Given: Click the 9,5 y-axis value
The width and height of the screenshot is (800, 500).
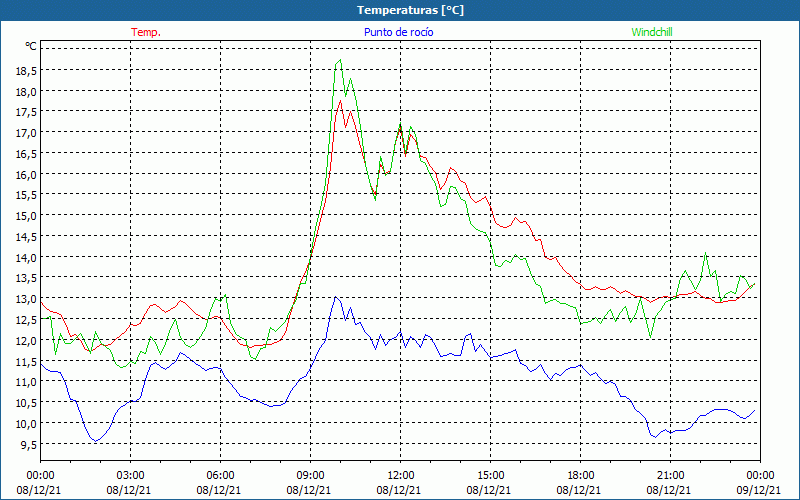Looking at the screenshot, I should (29, 444).
